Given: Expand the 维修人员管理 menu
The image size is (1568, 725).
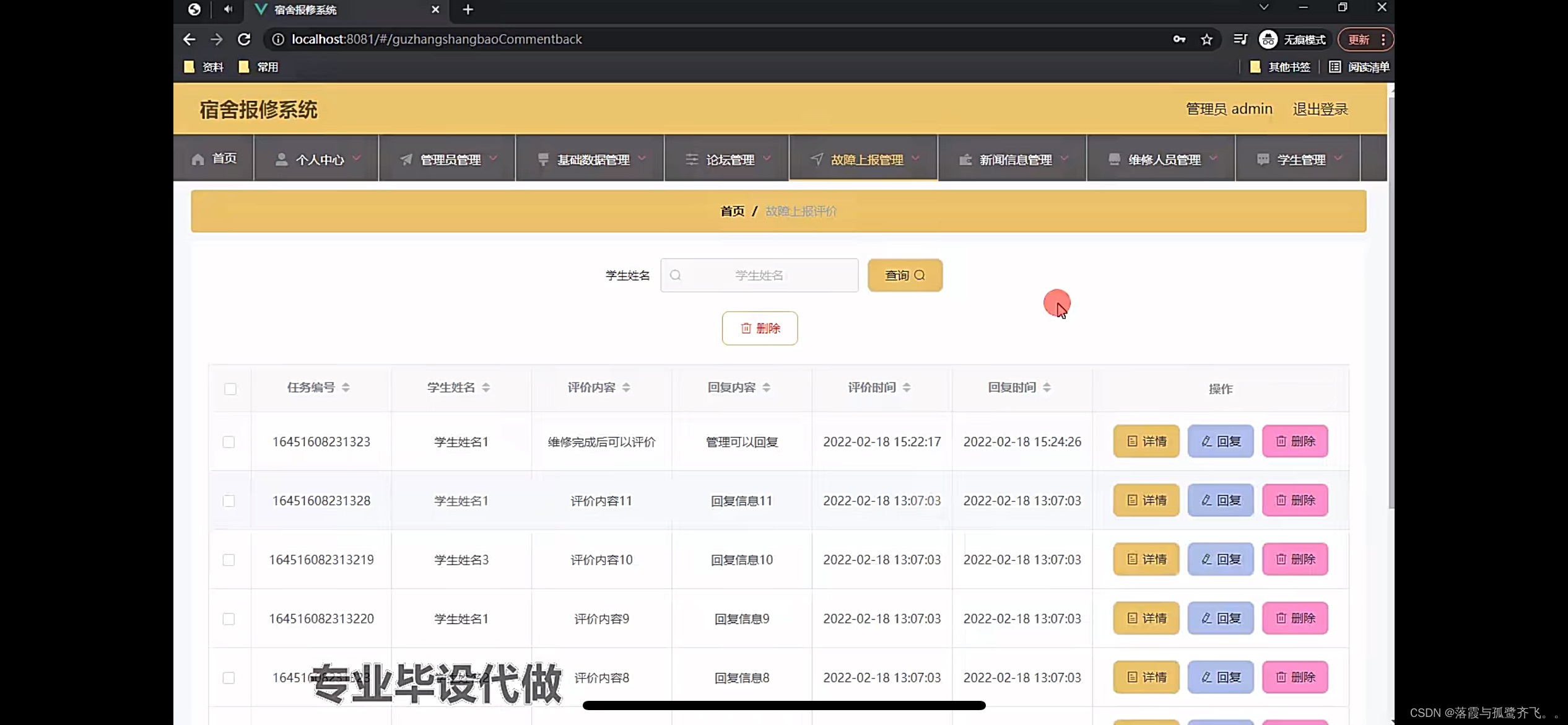Looking at the screenshot, I should tap(1161, 159).
